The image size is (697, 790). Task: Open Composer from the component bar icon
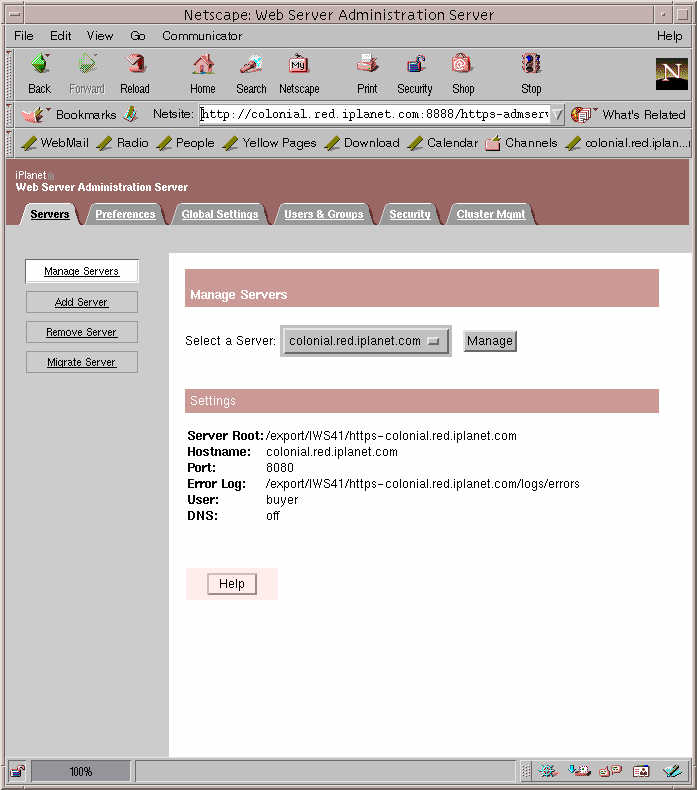pyautogui.click(x=672, y=771)
